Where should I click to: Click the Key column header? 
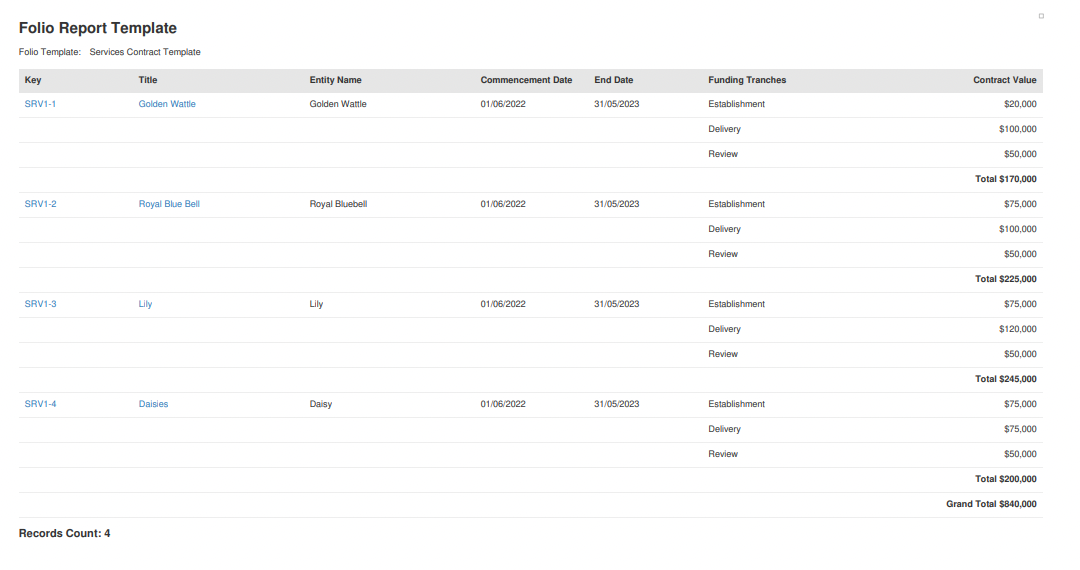(x=33, y=80)
